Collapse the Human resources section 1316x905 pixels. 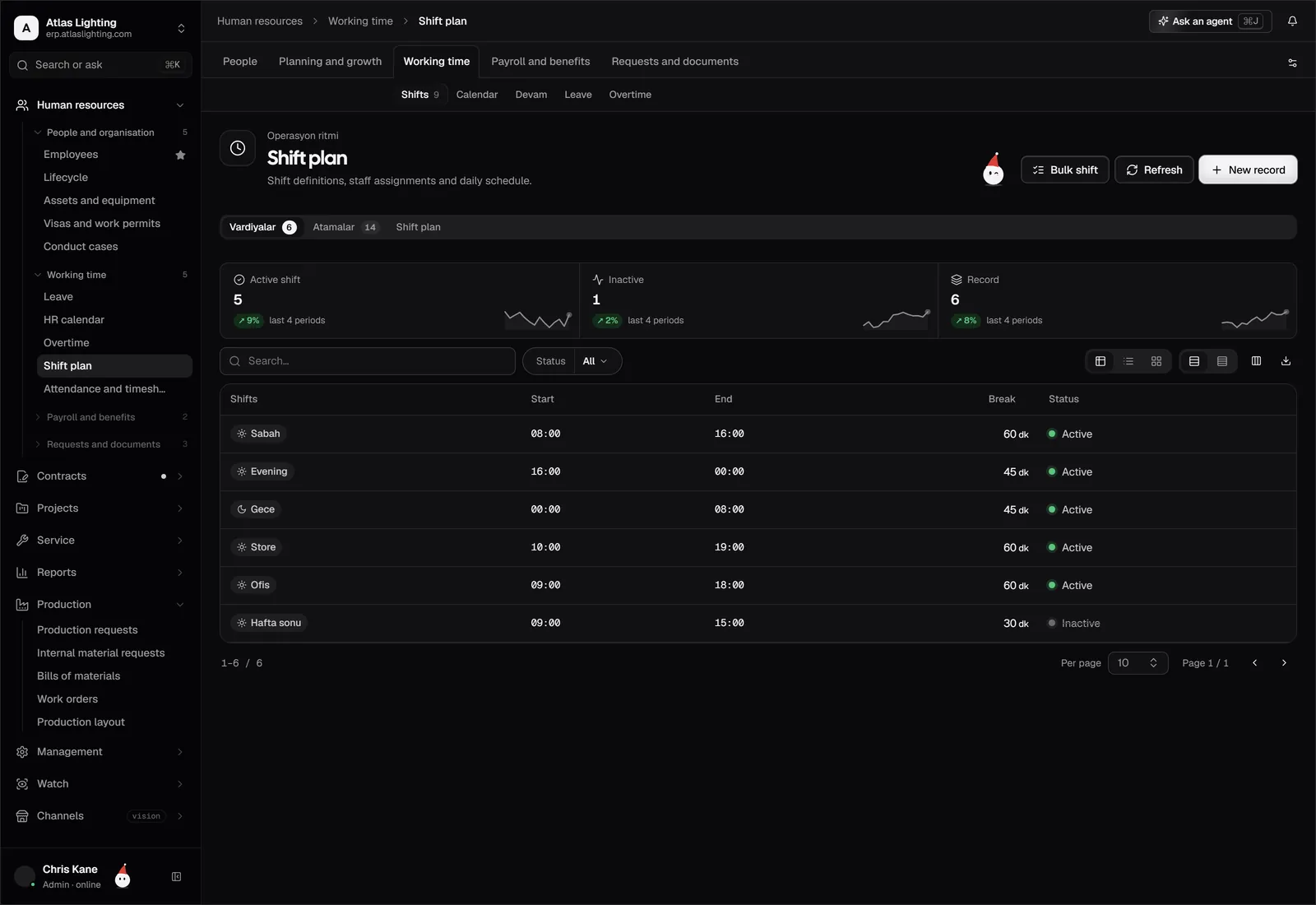100,105
